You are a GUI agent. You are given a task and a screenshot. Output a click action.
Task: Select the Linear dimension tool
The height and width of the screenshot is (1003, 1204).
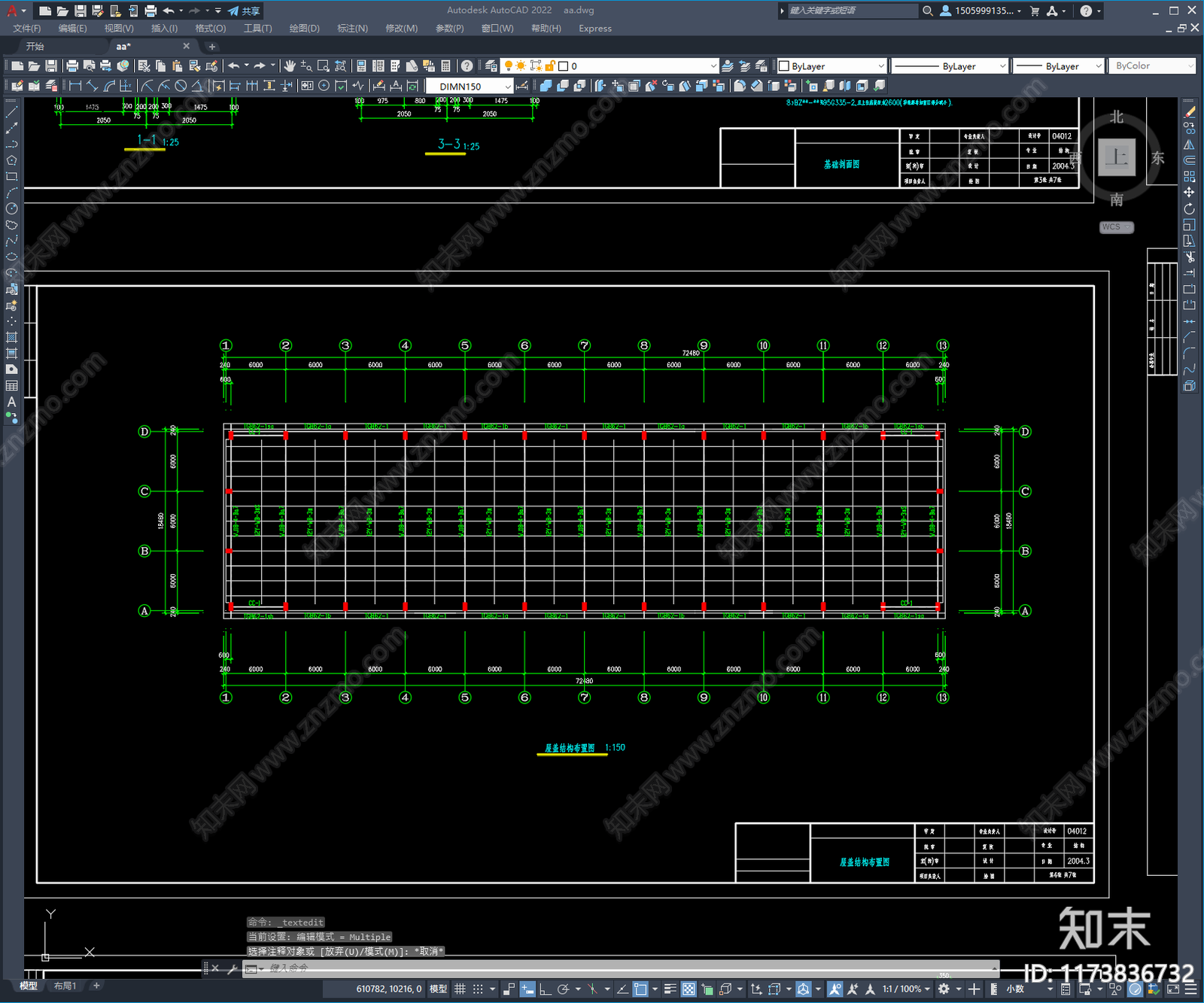pyautogui.click(x=75, y=86)
